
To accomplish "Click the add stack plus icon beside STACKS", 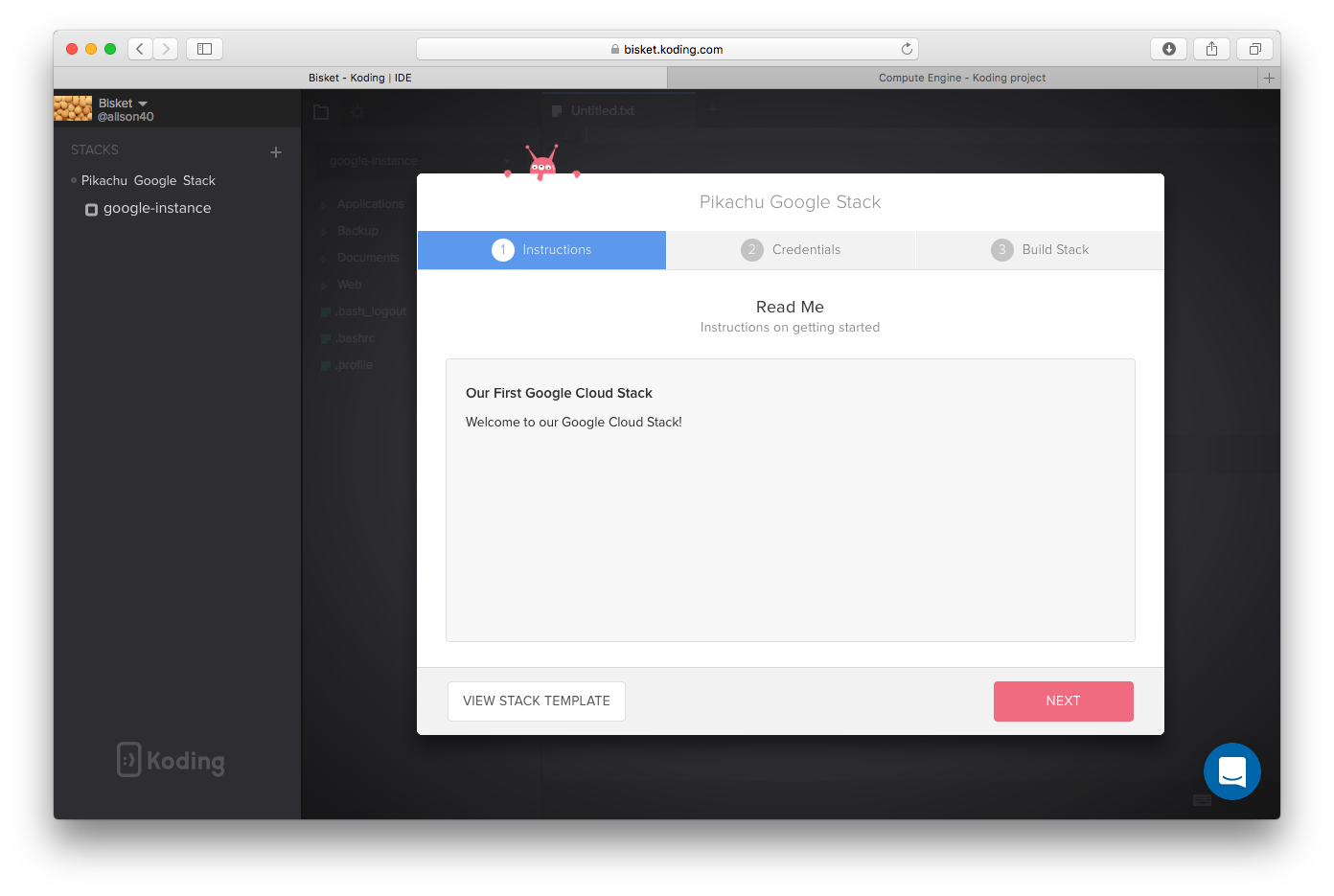I will coord(276,151).
